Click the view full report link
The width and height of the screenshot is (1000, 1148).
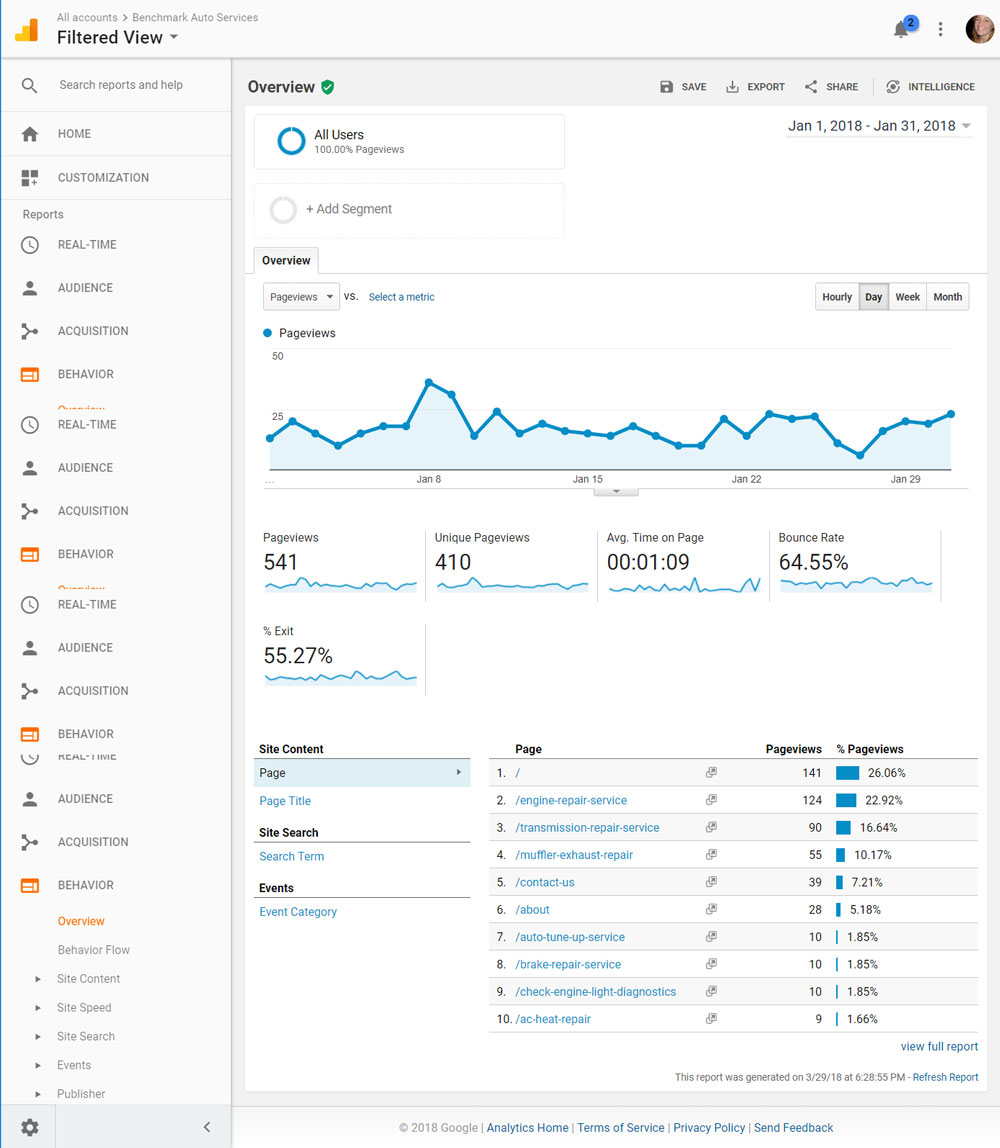(939, 1046)
